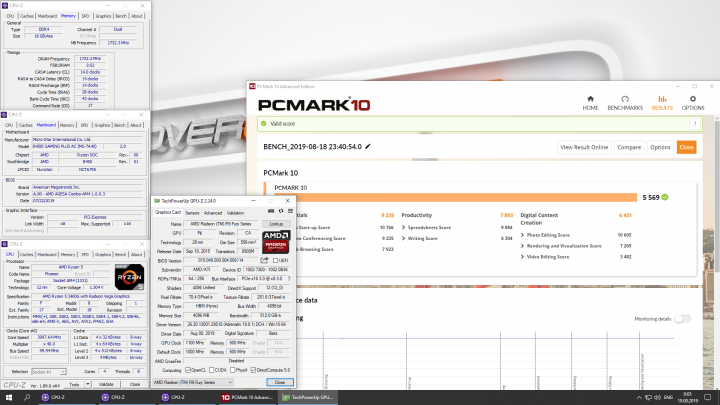Open taskbar search magnifier

27,397
